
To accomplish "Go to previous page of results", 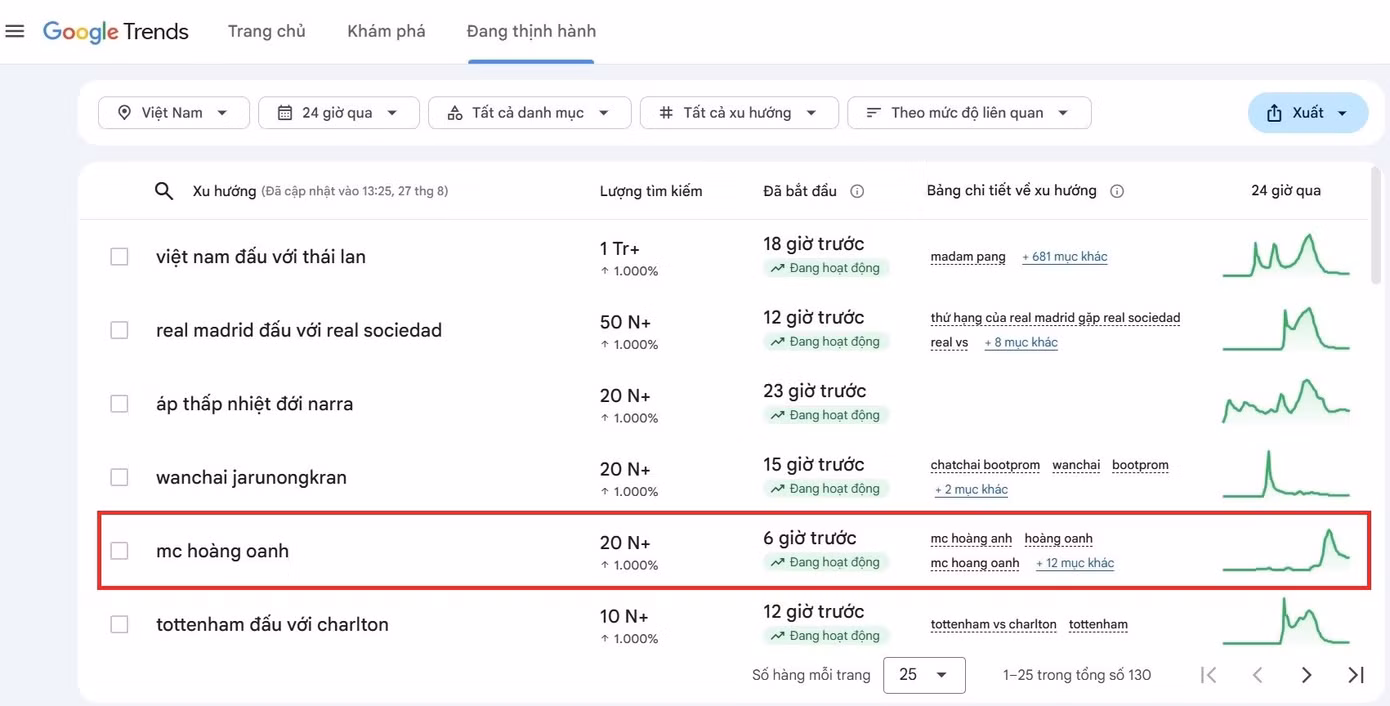I will (x=1258, y=675).
